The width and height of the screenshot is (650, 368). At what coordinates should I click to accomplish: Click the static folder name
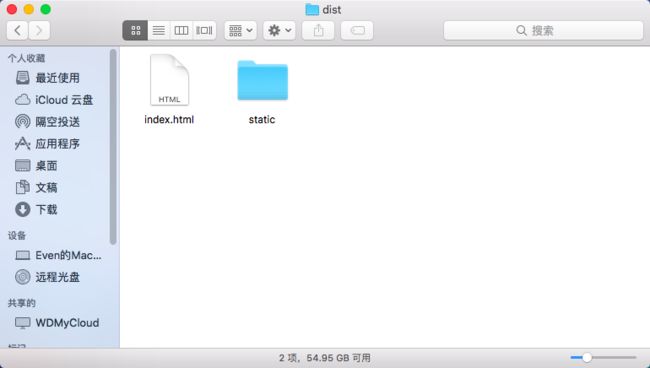coord(262,120)
